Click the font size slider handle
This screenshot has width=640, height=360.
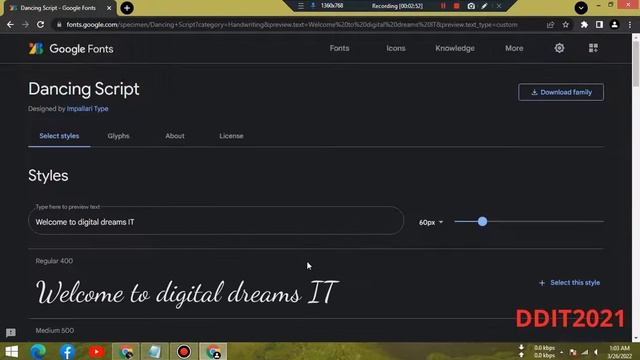click(x=482, y=222)
